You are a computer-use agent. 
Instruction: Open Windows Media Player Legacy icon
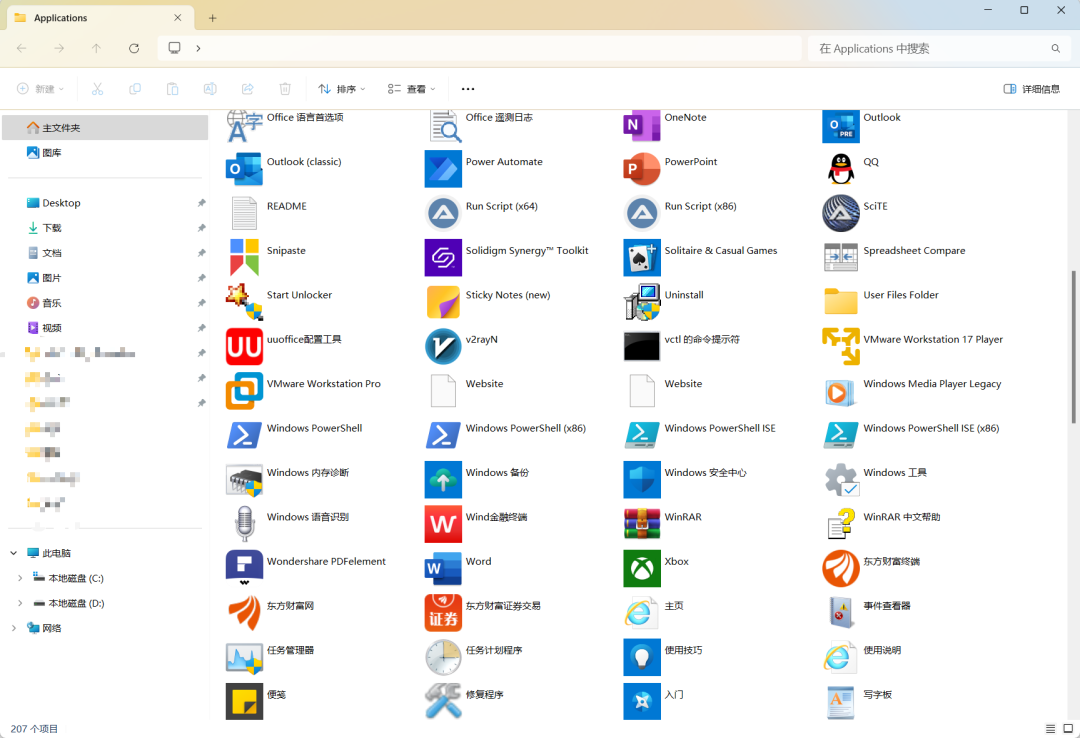(840, 391)
